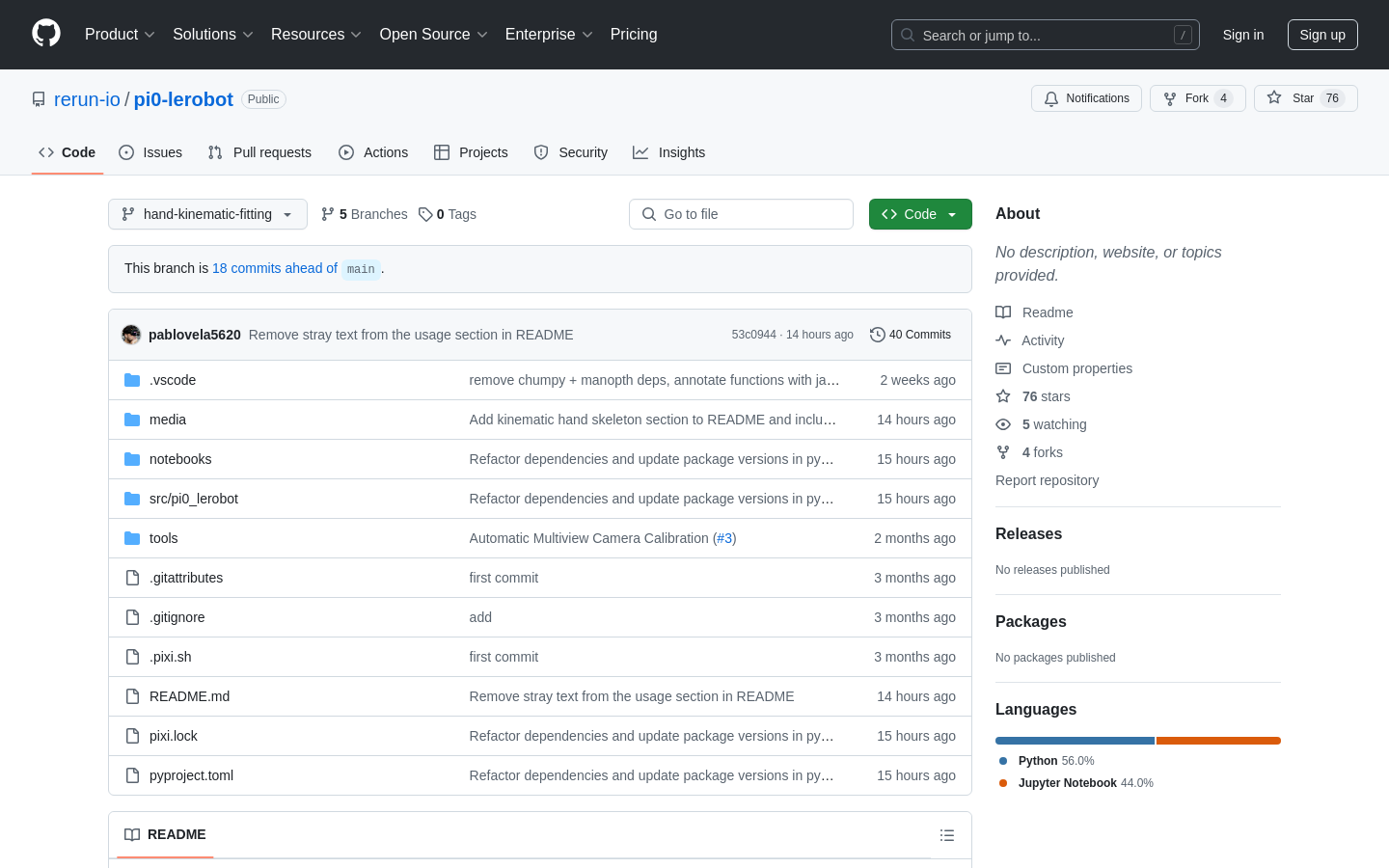Switch to the Actions tab
1389x868 pixels.
coord(373,152)
